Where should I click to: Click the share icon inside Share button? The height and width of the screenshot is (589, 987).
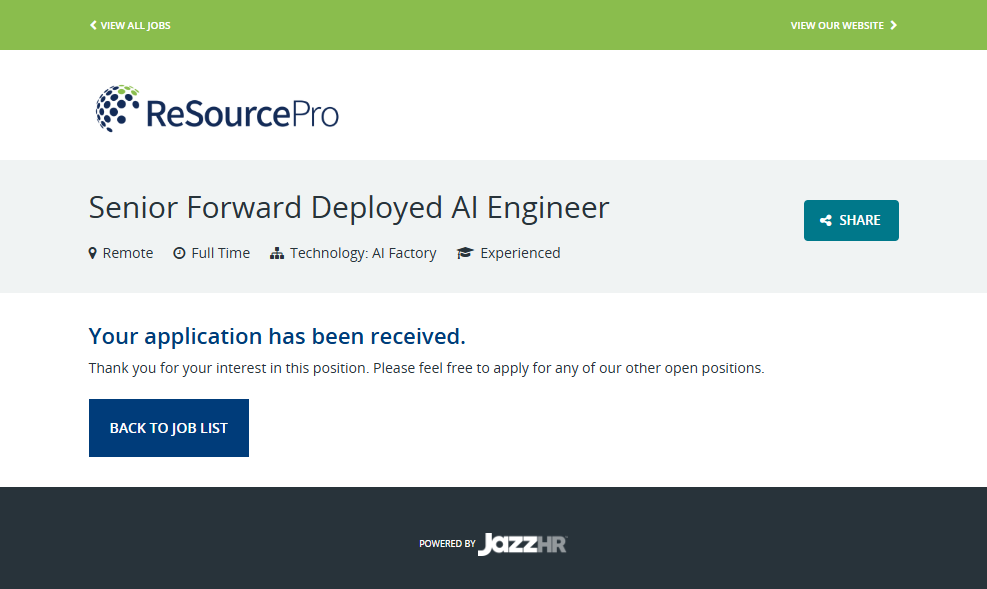coord(826,220)
